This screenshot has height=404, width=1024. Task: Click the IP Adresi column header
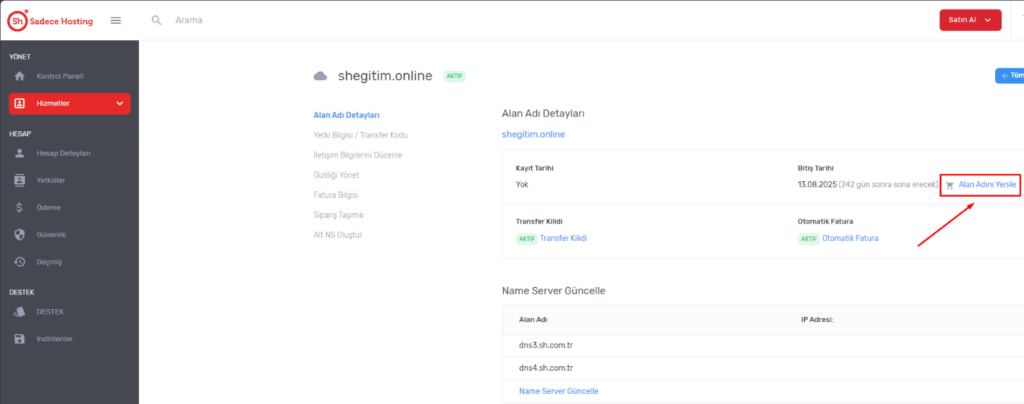click(x=818, y=320)
